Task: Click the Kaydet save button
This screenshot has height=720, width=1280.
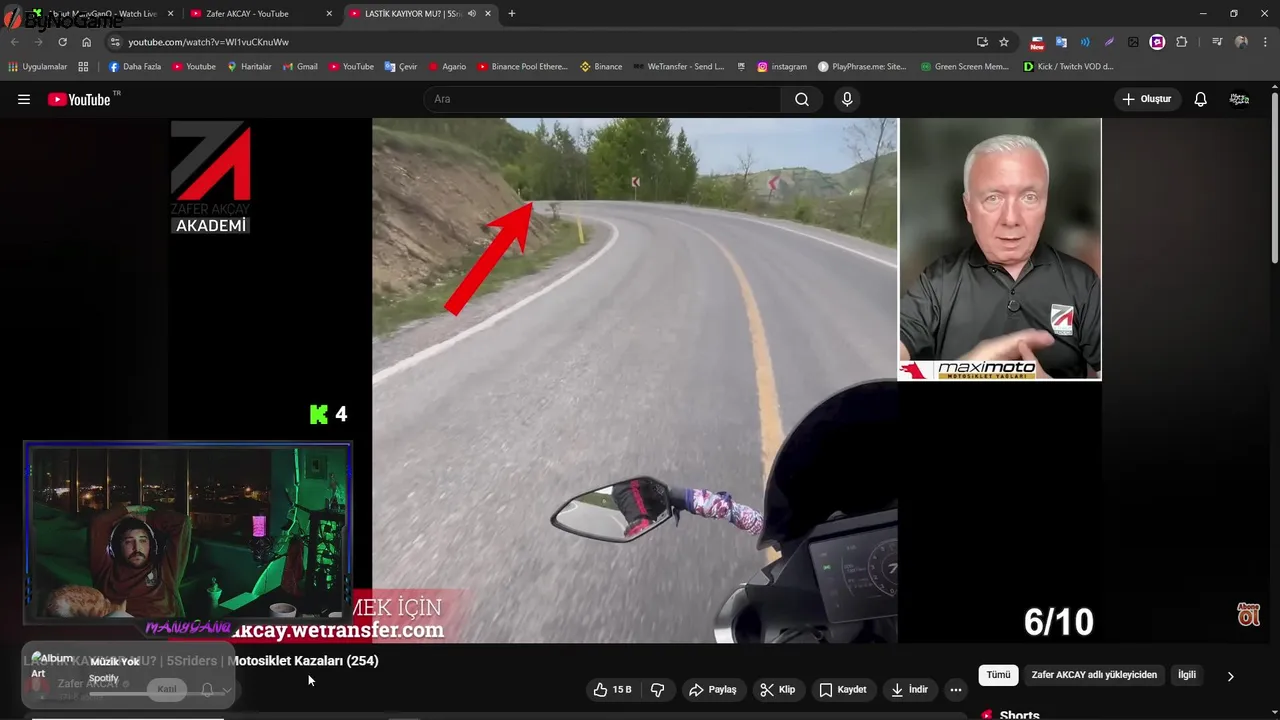Action: click(x=843, y=690)
